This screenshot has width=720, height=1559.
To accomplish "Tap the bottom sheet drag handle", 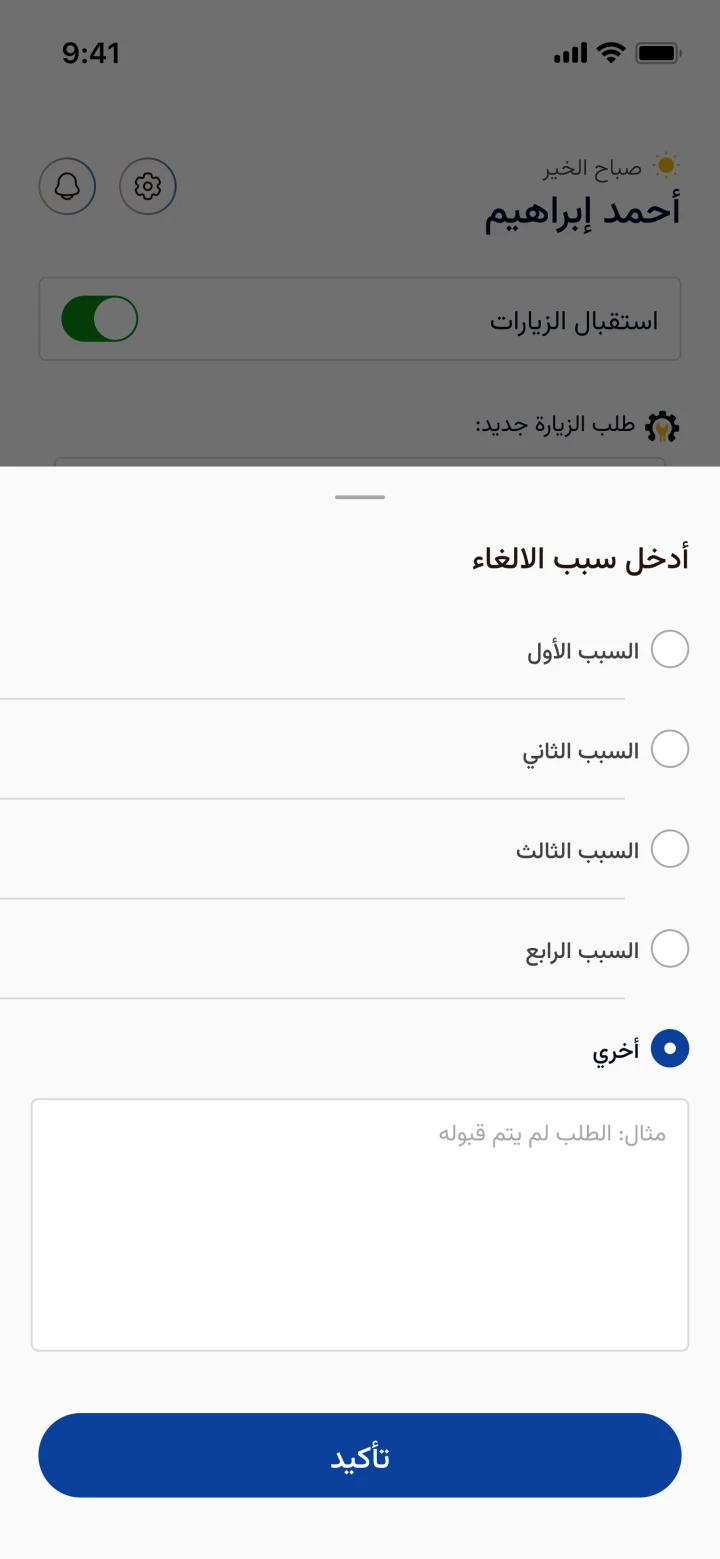I will [x=360, y=497].
